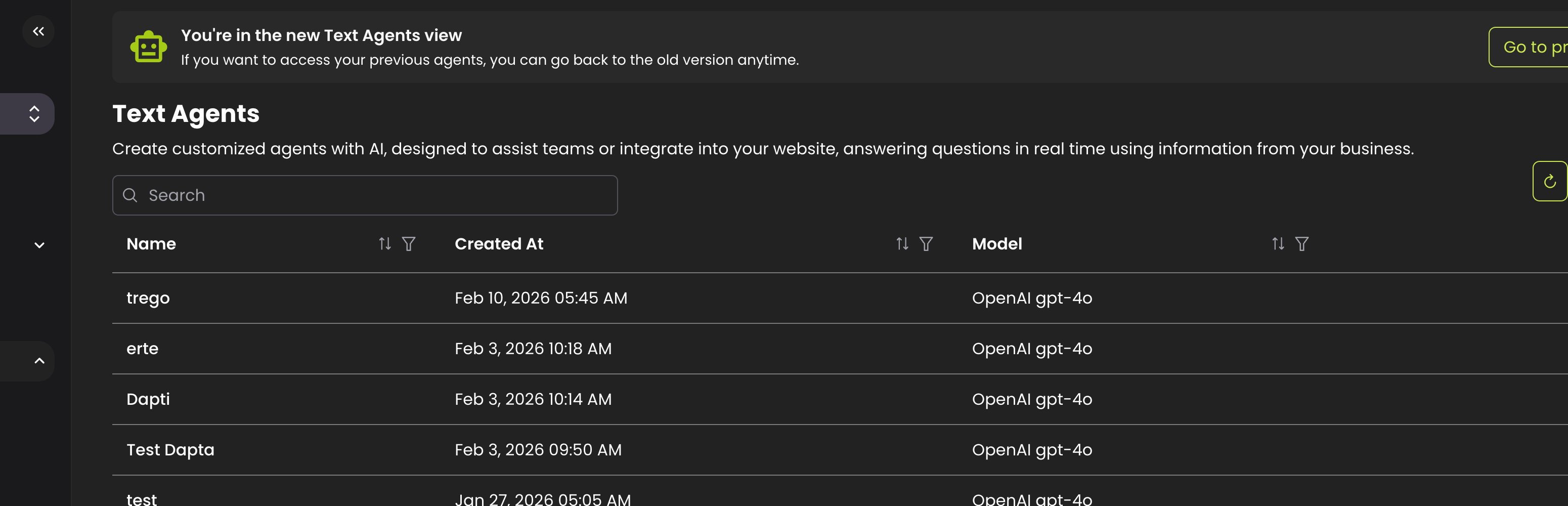Select the erte agent row
Viewport: 1568px width, 506px height.
tap(143, 348)
